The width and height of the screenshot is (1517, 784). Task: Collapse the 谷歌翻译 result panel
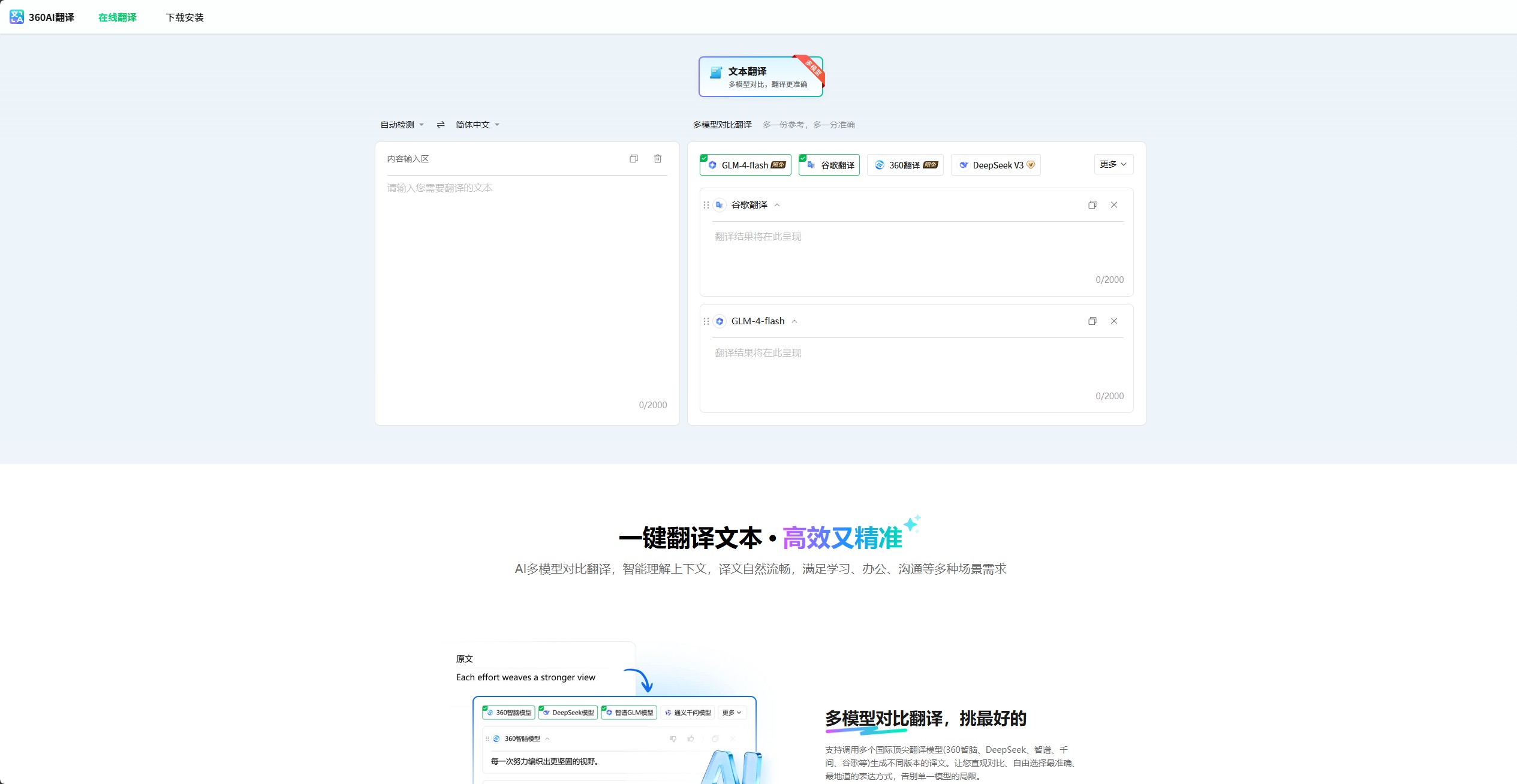click(777, 205)
